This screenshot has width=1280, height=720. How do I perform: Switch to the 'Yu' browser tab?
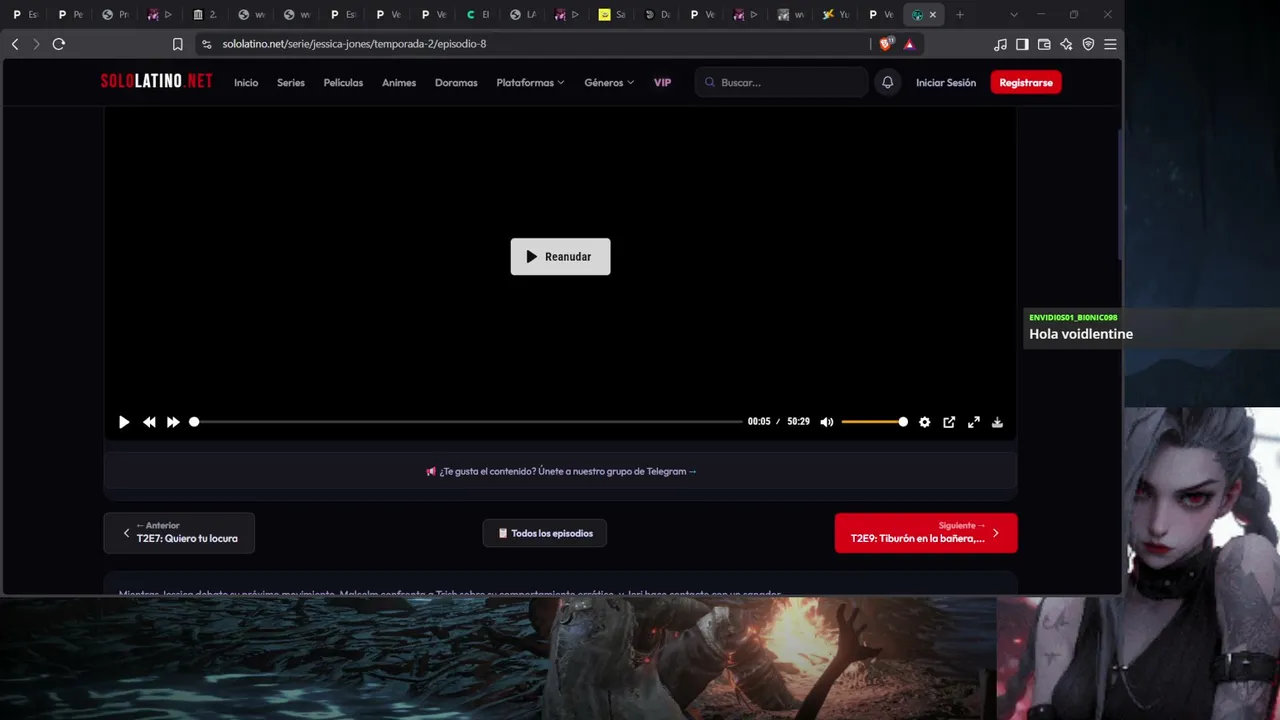click(836, 15)
